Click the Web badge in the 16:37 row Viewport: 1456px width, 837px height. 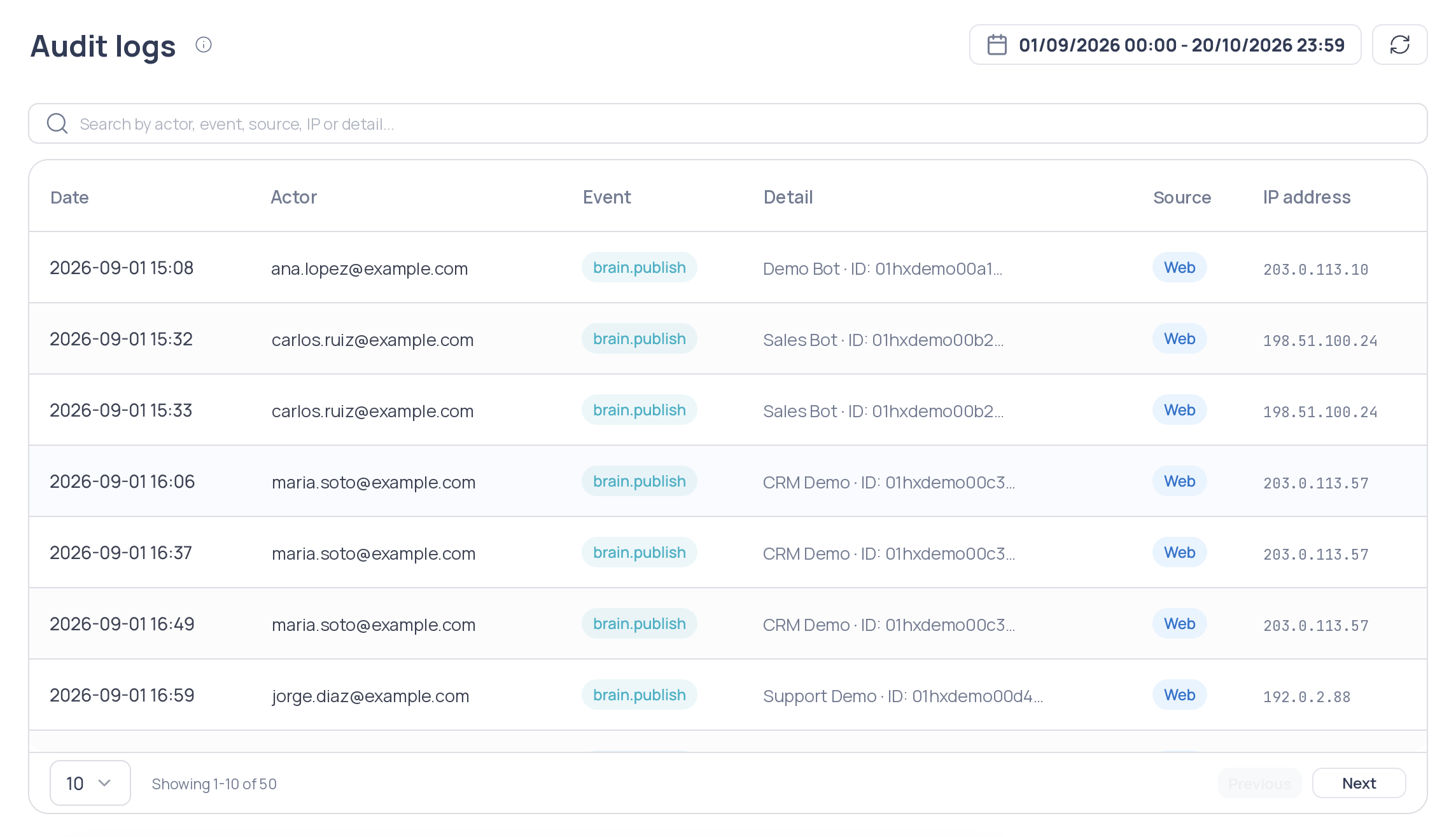[x=1179, y=552]
